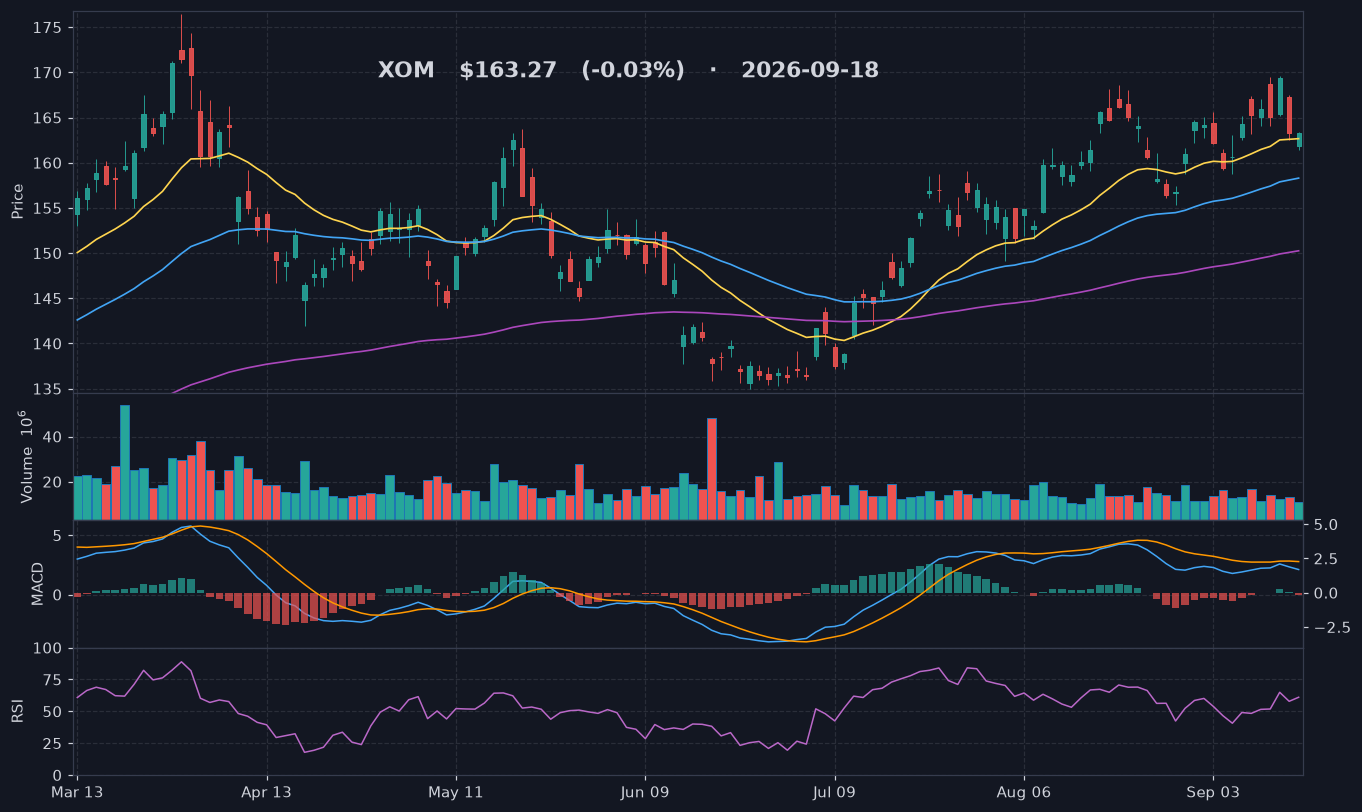Click the 140 price axis tick
Screen dimensions: 1362x812
47,344
